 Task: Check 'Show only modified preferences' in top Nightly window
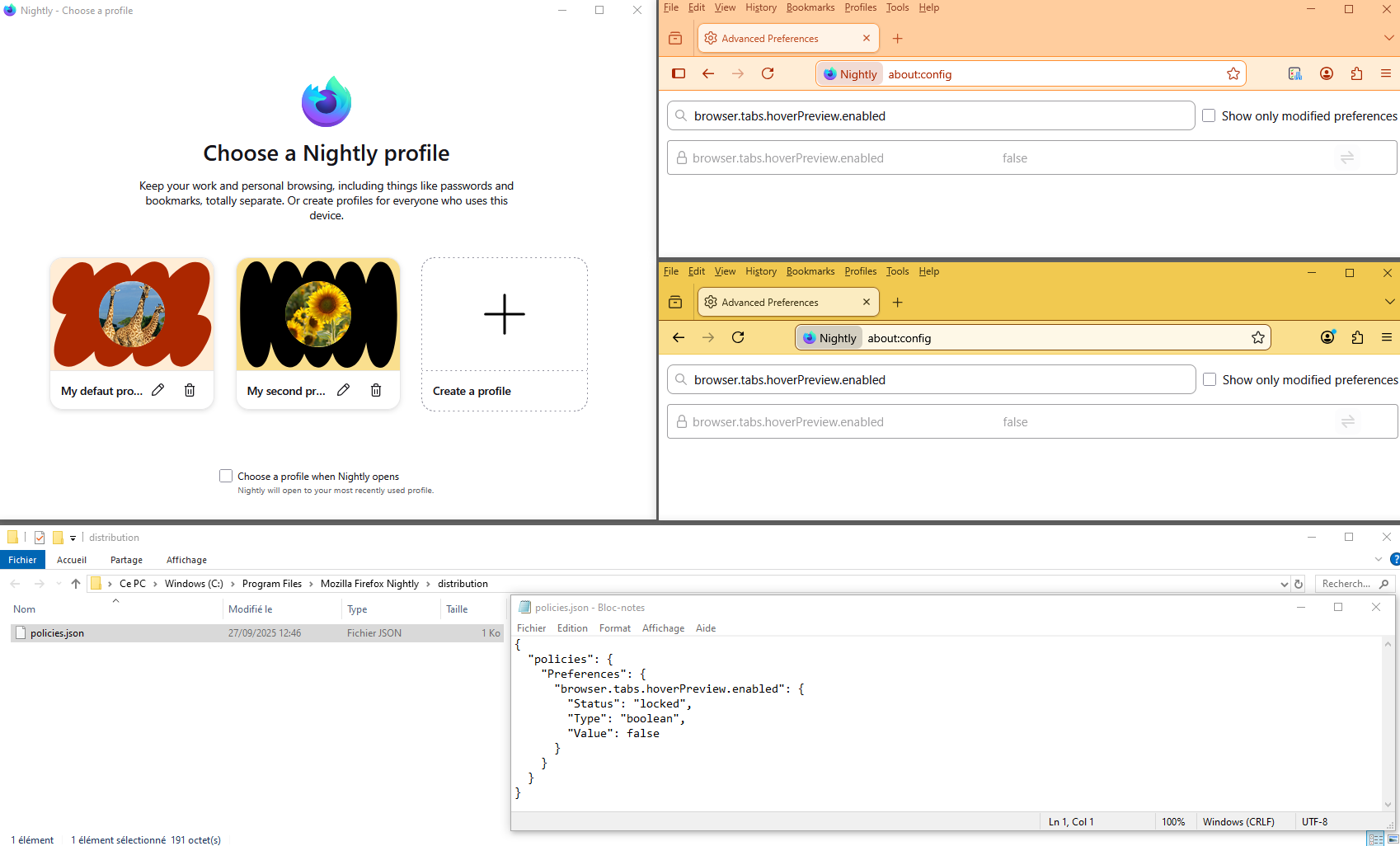tap(1209, 115)
